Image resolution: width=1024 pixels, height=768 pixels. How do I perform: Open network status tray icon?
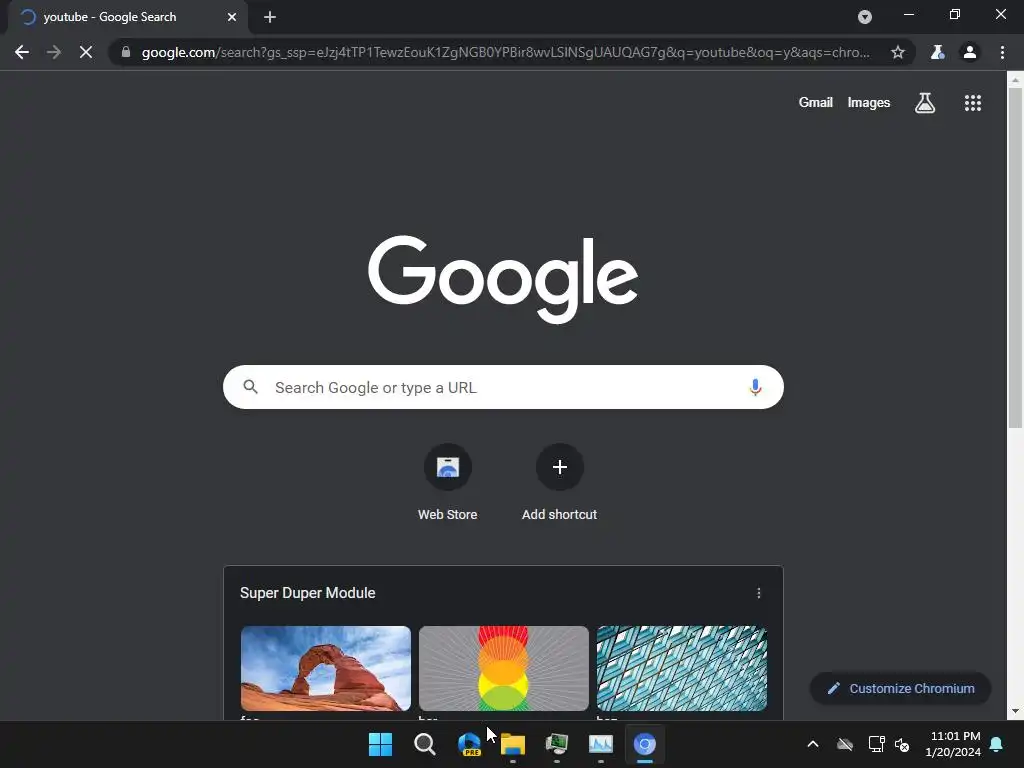(x=876, y=744)
